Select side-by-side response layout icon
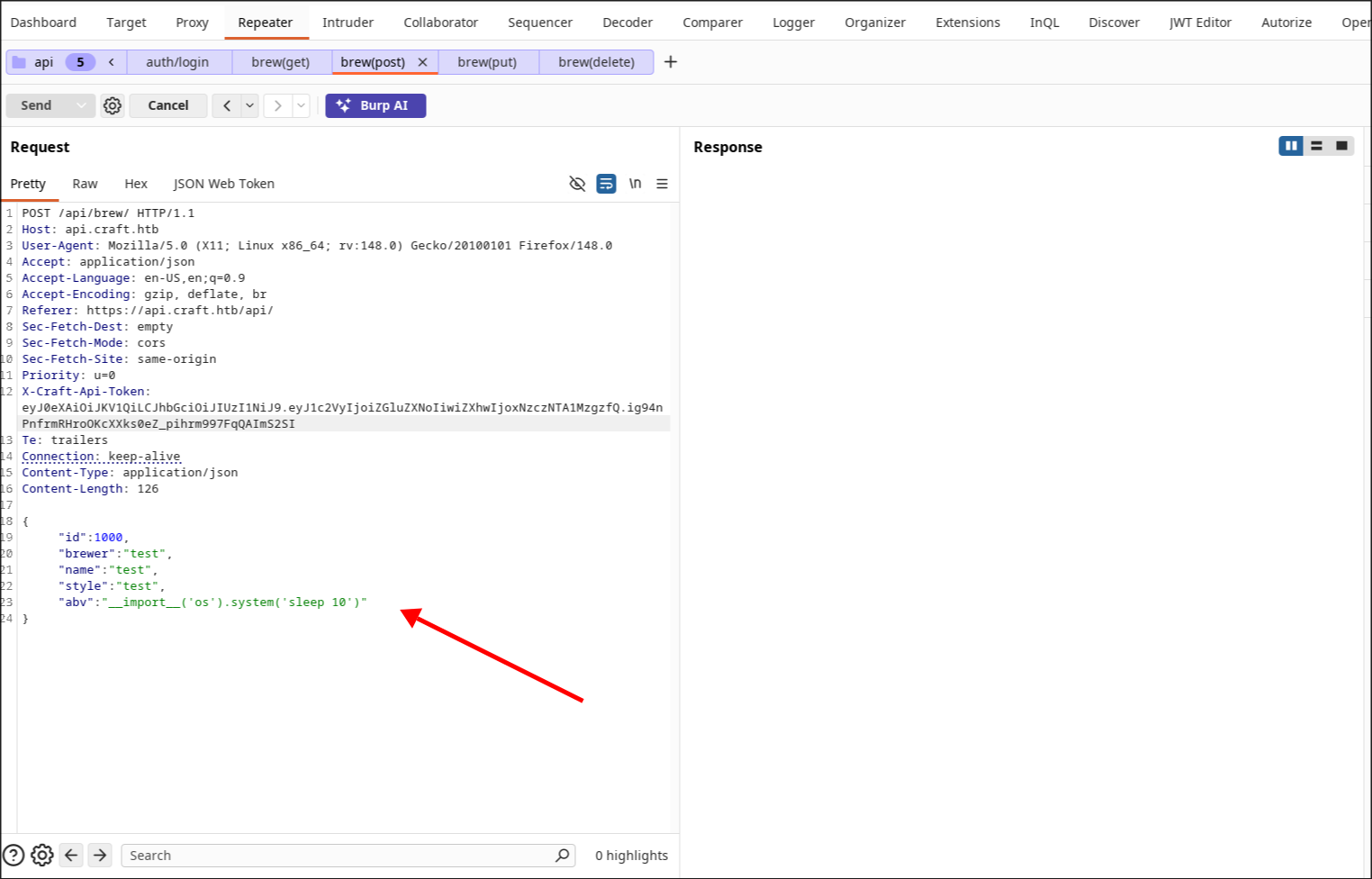The height and width of the screenshot is (879, 1372). (x=1291, y=146)
